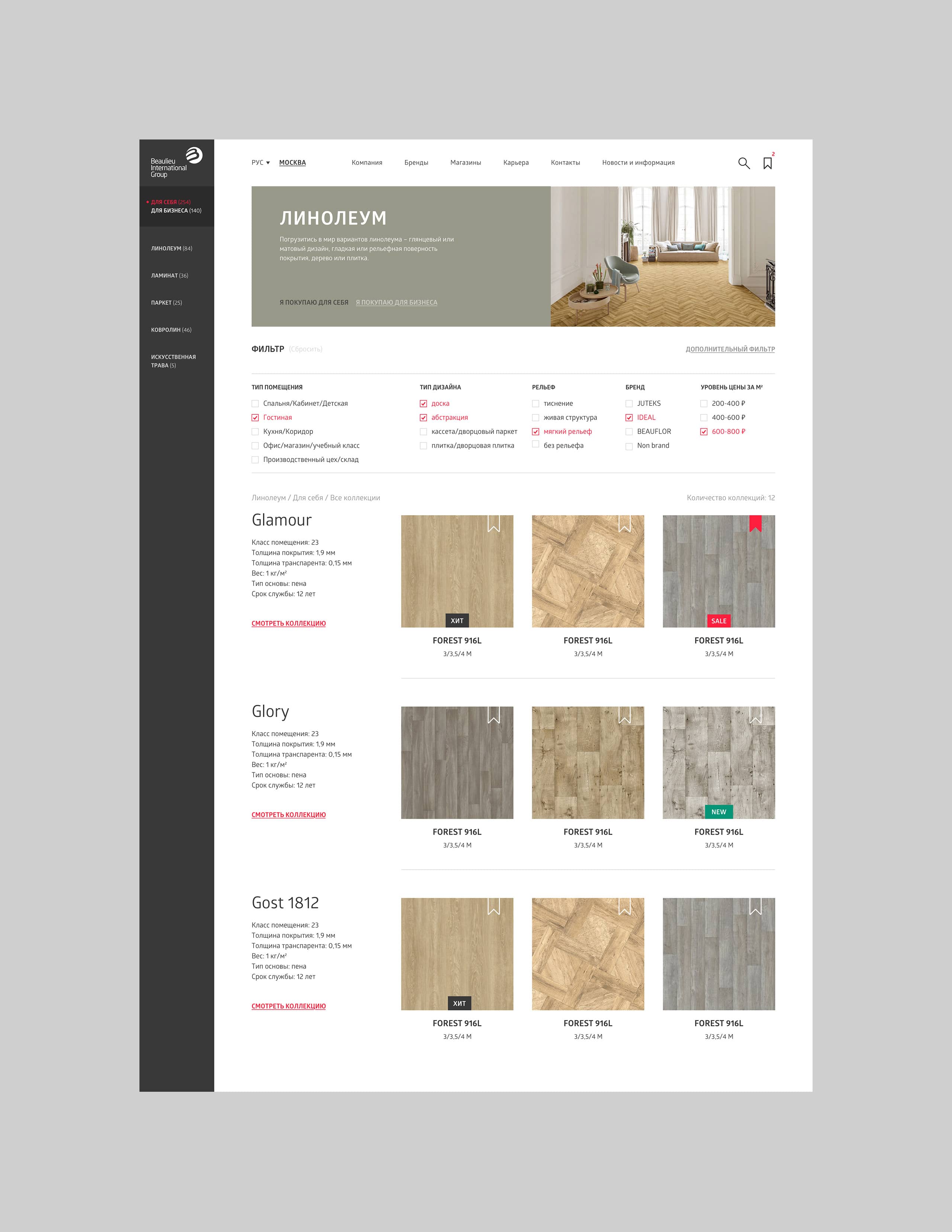Uncheck the доска design type
The height and width of the screenshot is (1232, 952).
[x=423, y=404]
